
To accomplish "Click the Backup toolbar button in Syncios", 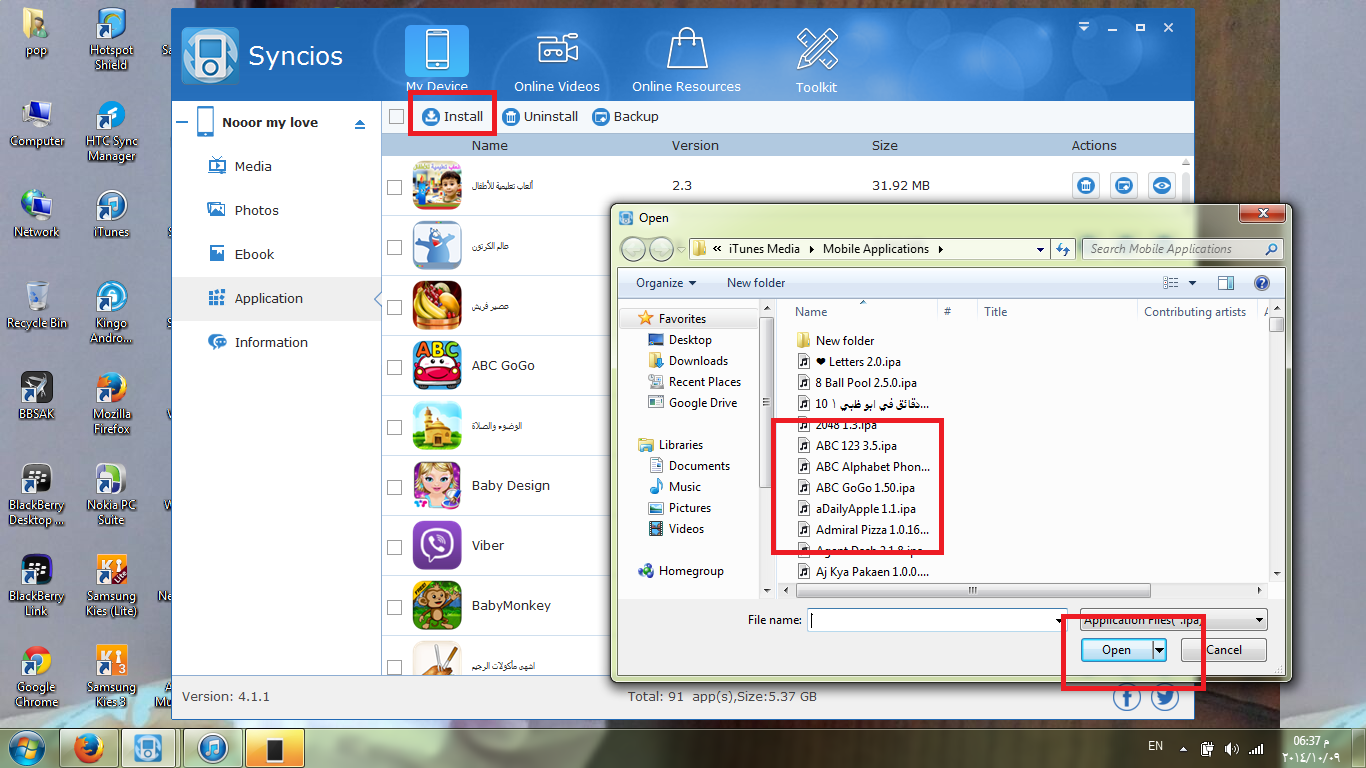I will tap(626, 117).
